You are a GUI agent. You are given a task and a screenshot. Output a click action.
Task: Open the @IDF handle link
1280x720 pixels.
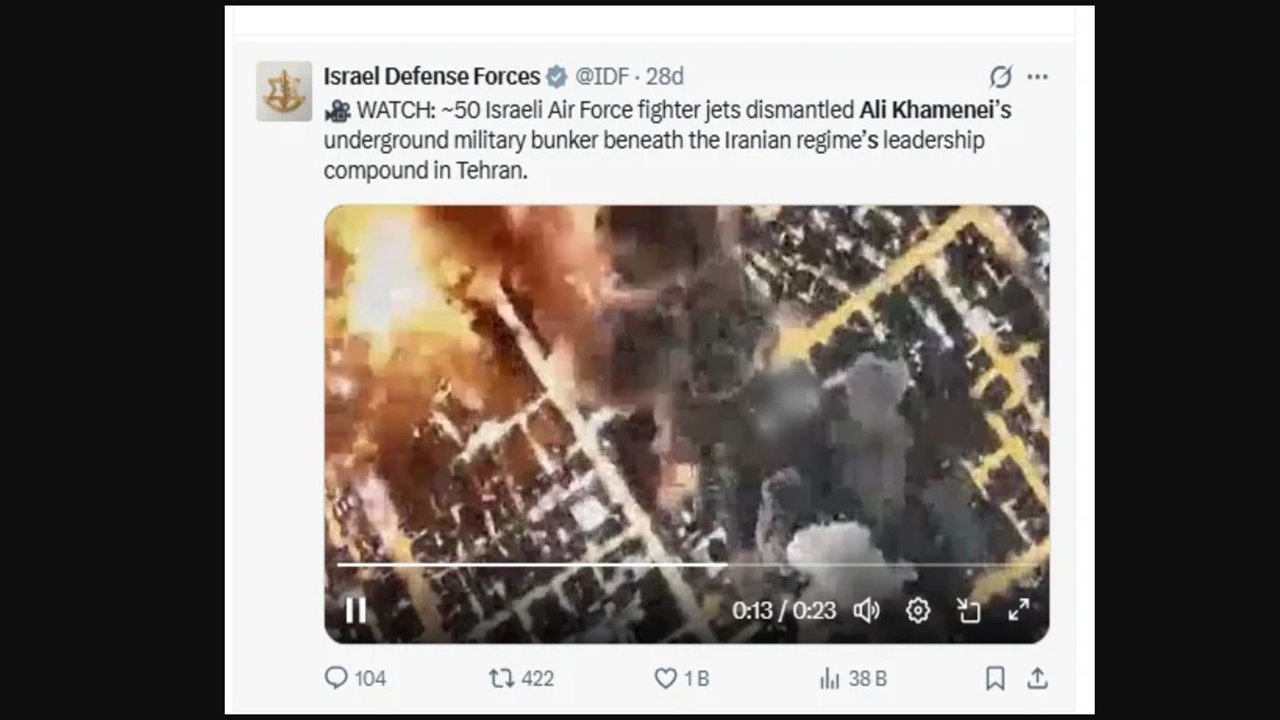point(602,76)
